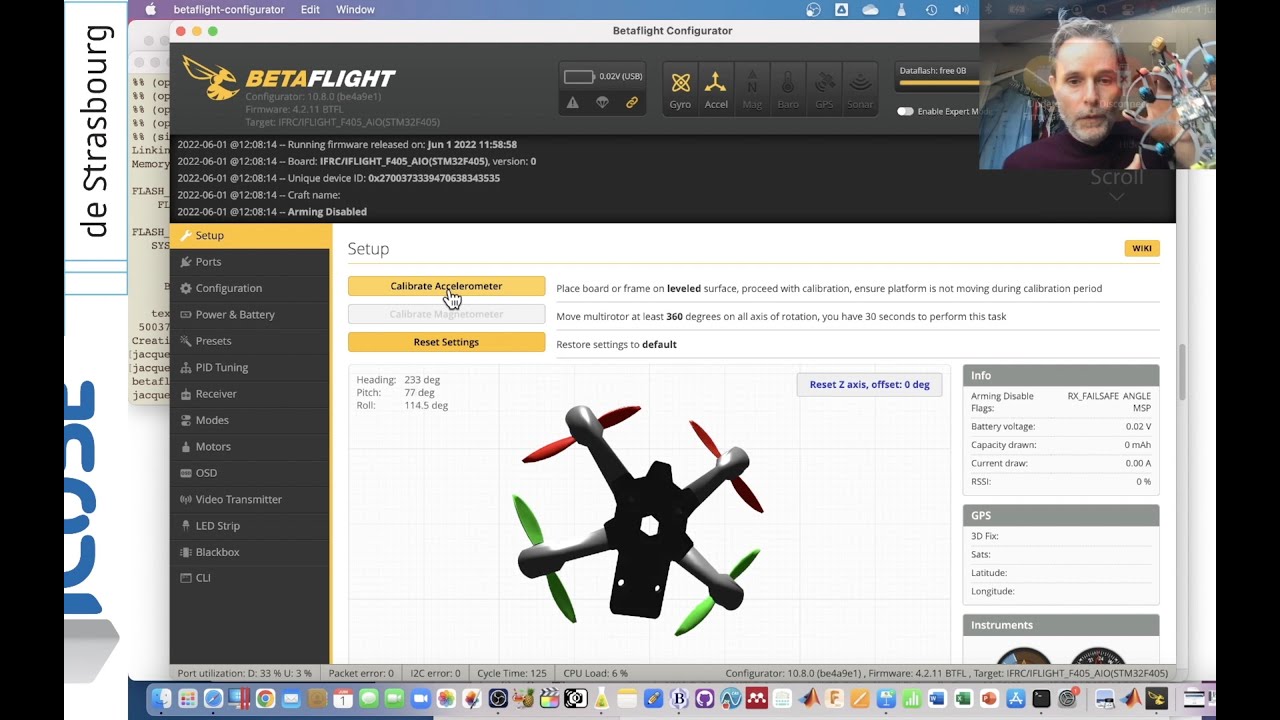Open the Configuration tab

click(x=250, y=288)
